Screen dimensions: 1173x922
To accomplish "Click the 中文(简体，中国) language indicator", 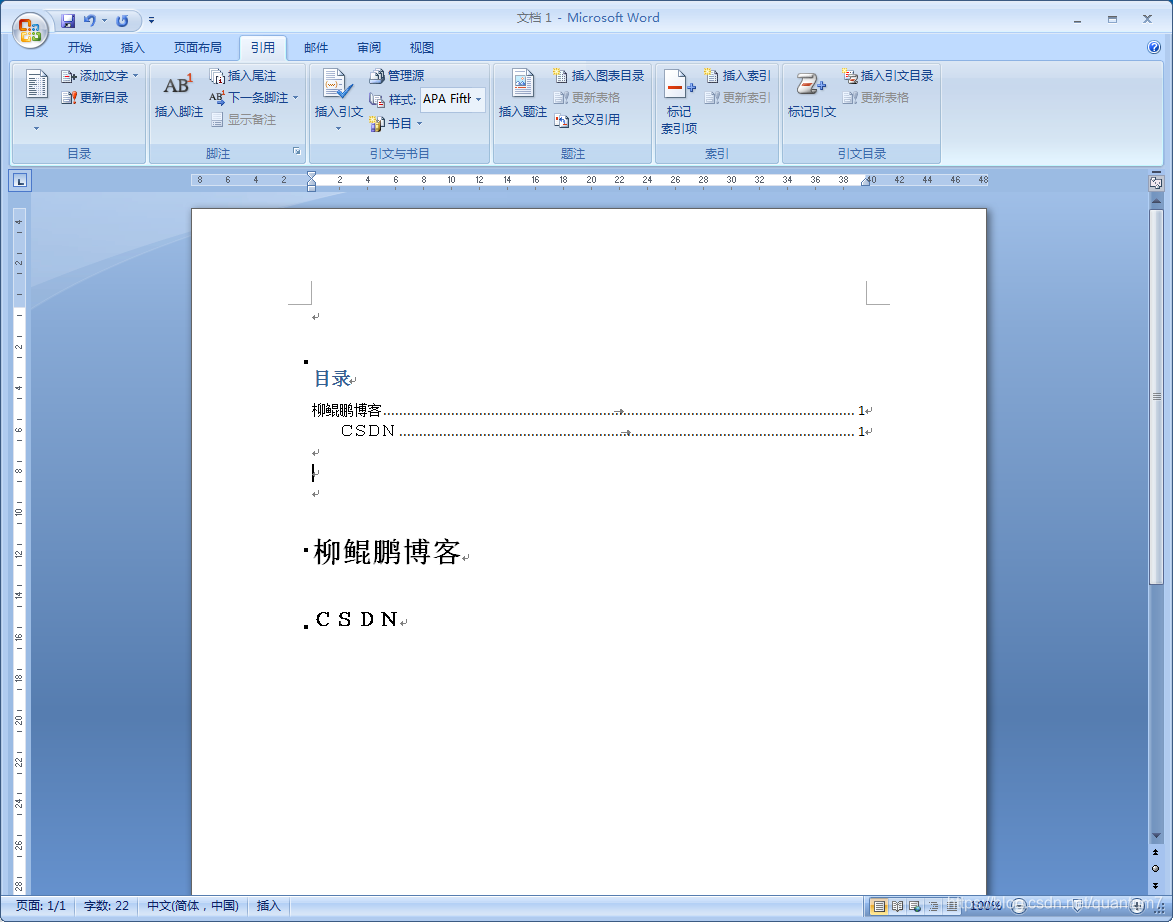I will [x=192, y=906].
